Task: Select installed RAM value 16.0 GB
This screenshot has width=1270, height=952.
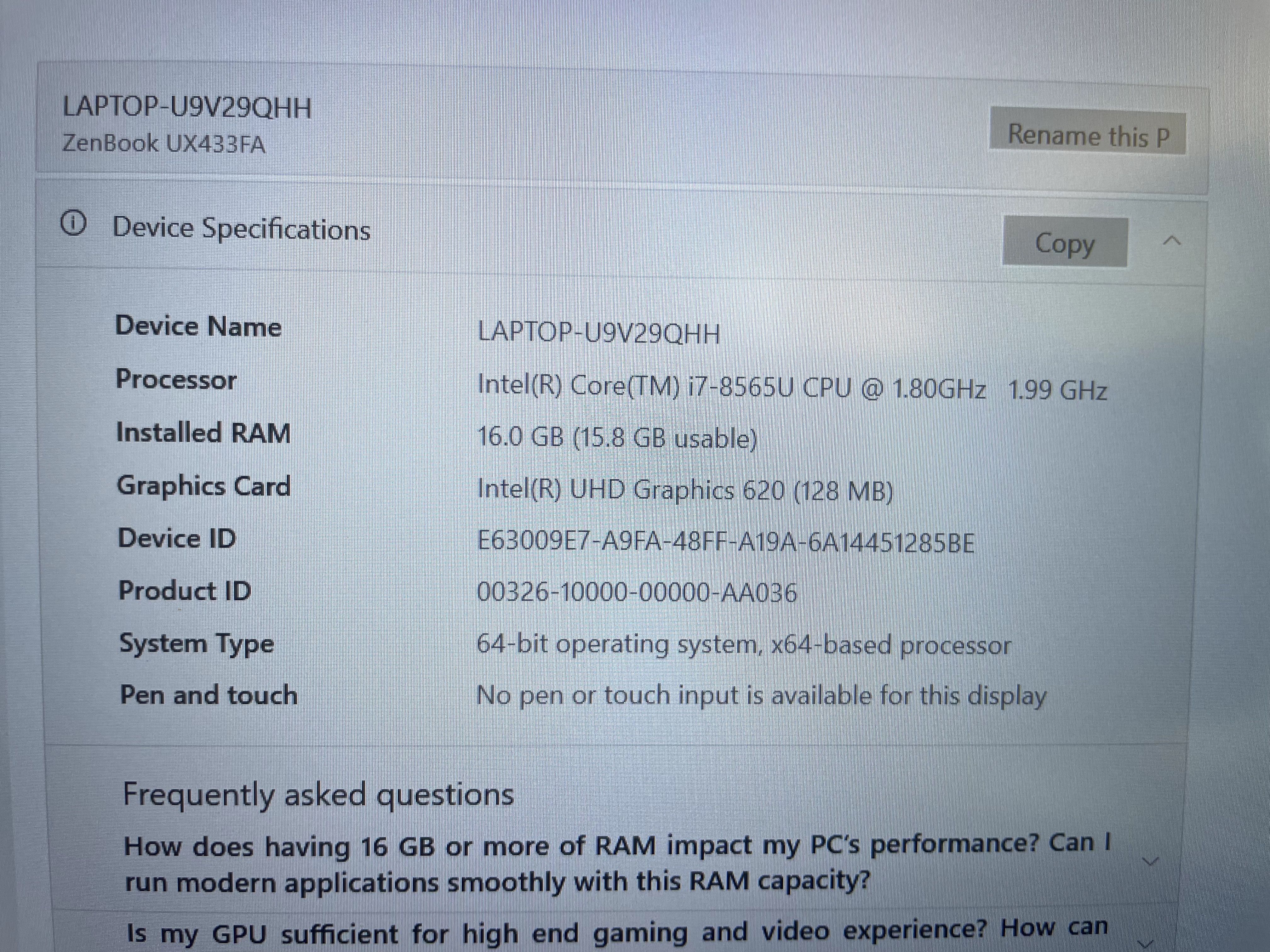Action: click(x=617, y=438)
